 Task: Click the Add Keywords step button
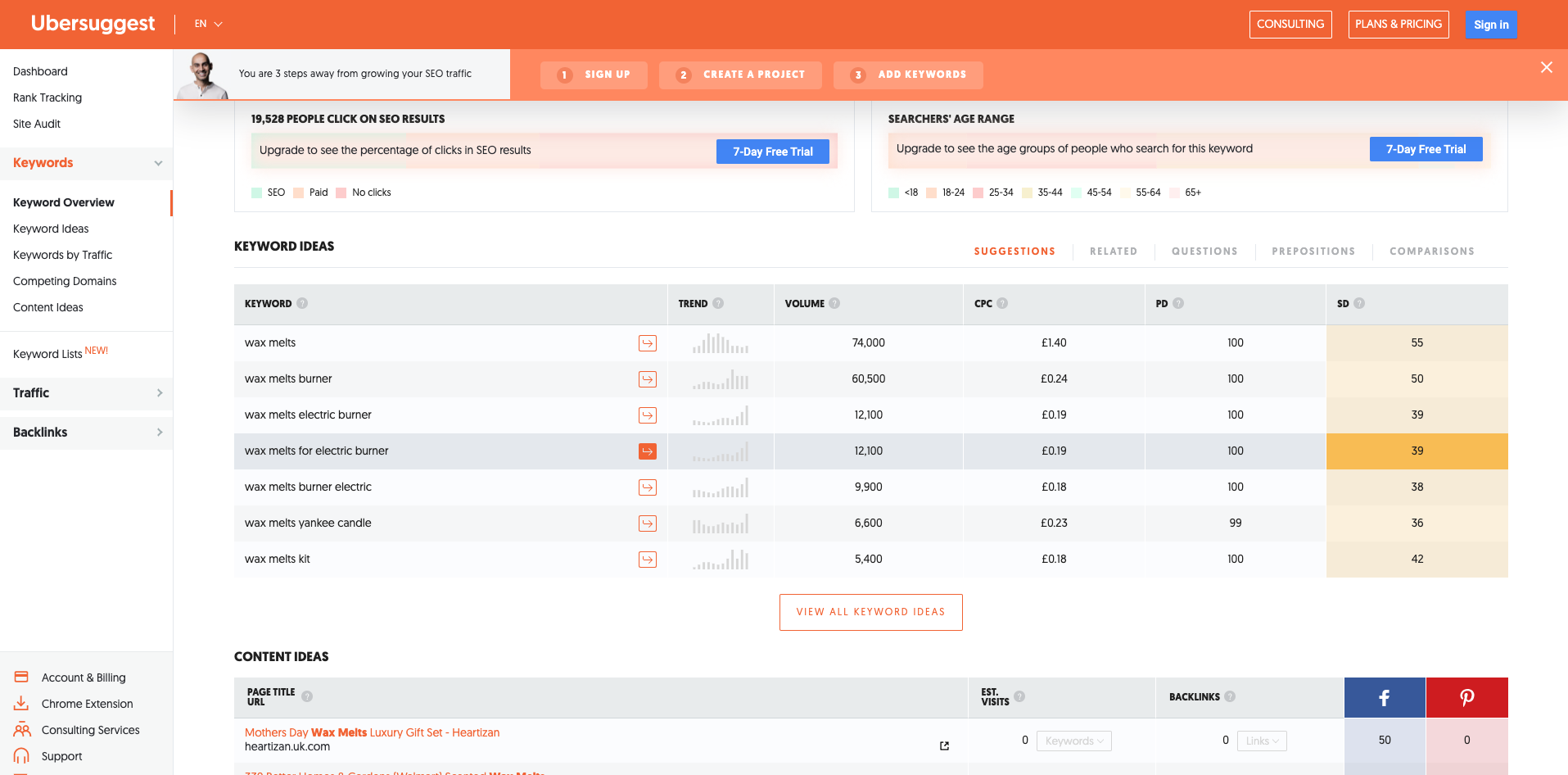click(908, 75)
